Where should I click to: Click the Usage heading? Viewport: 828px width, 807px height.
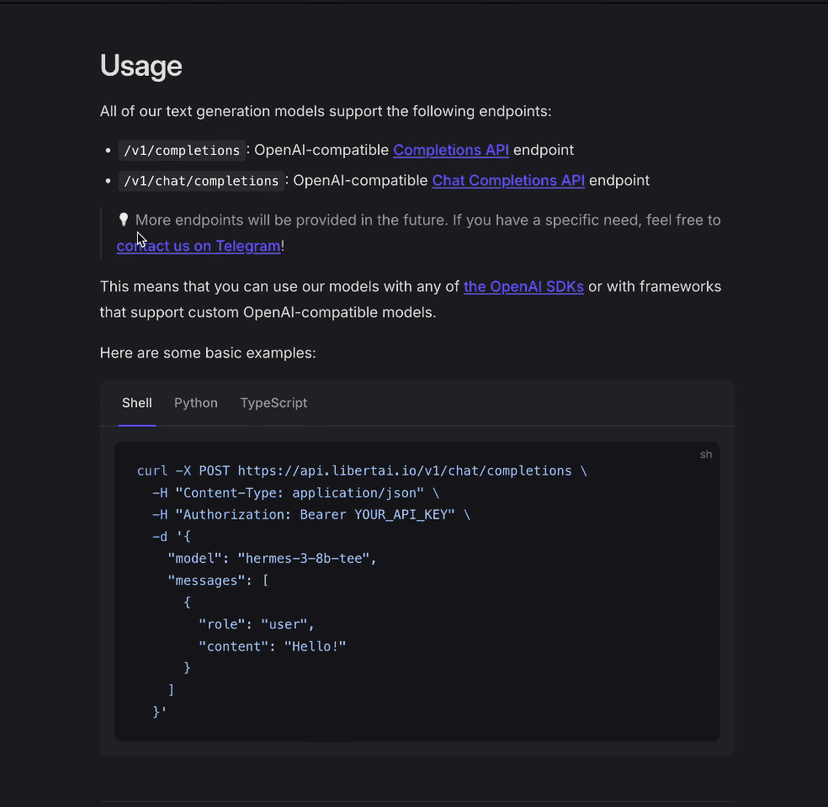[141, 66]
